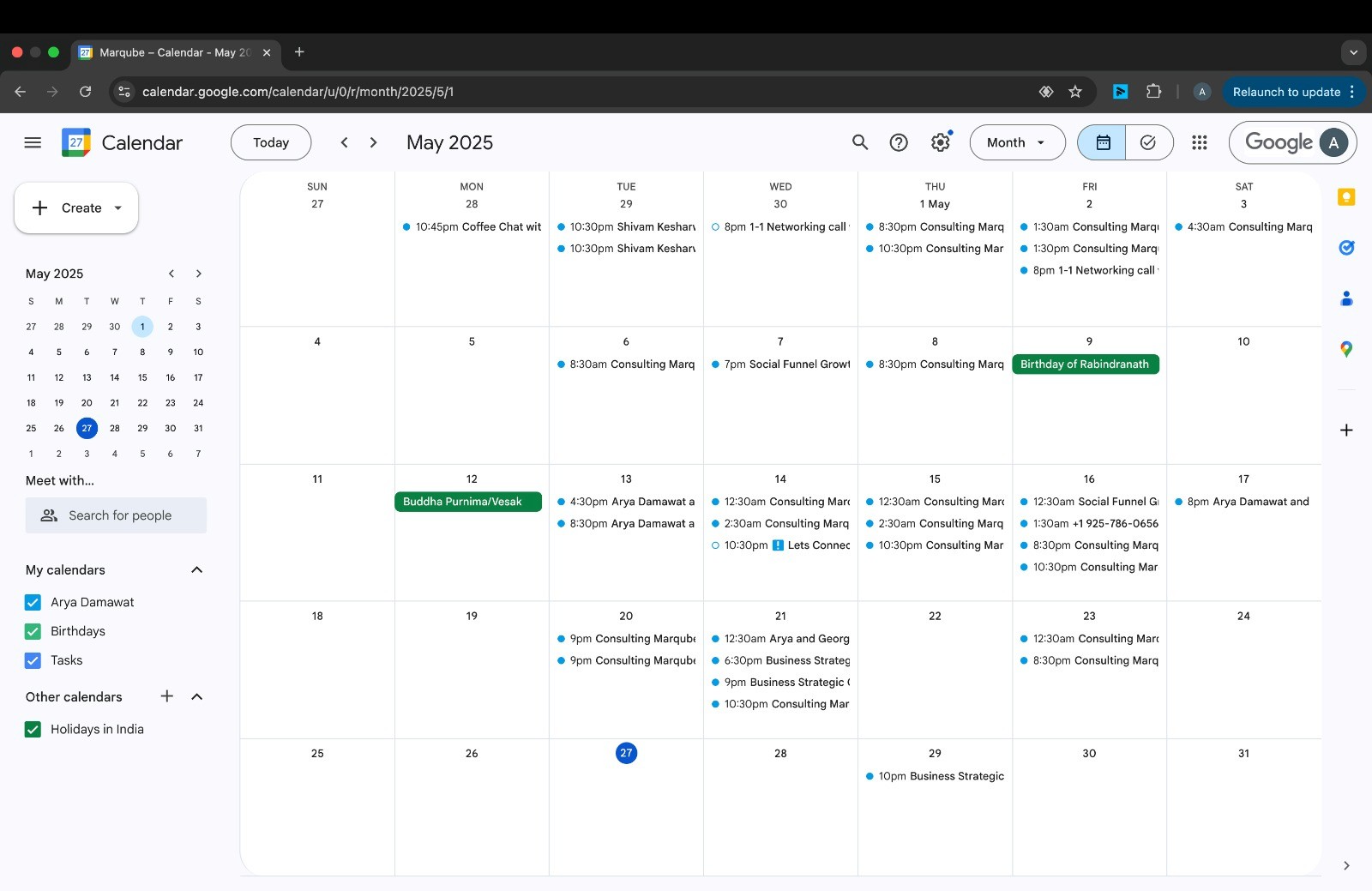Open 10:45pm Coffee Chat event
The image size is (1372, 891).
(472, 226)
